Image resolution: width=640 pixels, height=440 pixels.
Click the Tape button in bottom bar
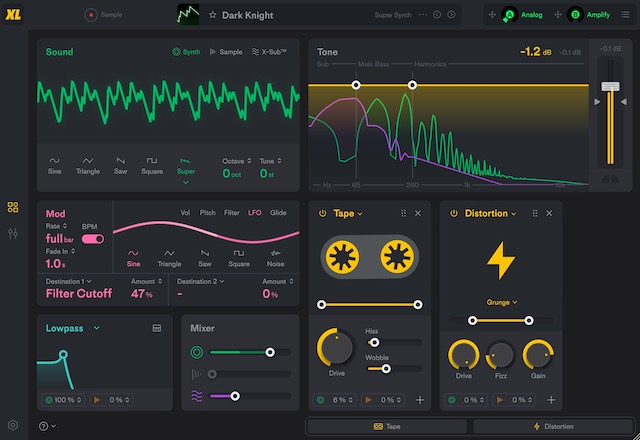point(386,426)
